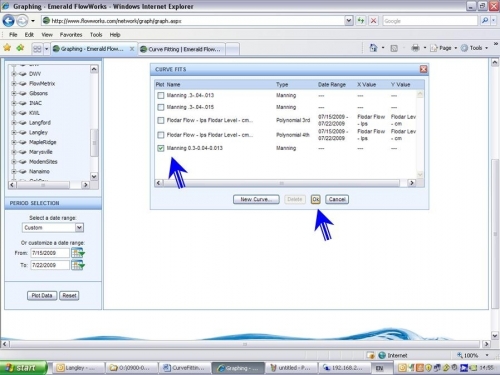Click the Start button
Image resolution: width=500 pixels, height=375 pixels.
(x=23, y=368)
